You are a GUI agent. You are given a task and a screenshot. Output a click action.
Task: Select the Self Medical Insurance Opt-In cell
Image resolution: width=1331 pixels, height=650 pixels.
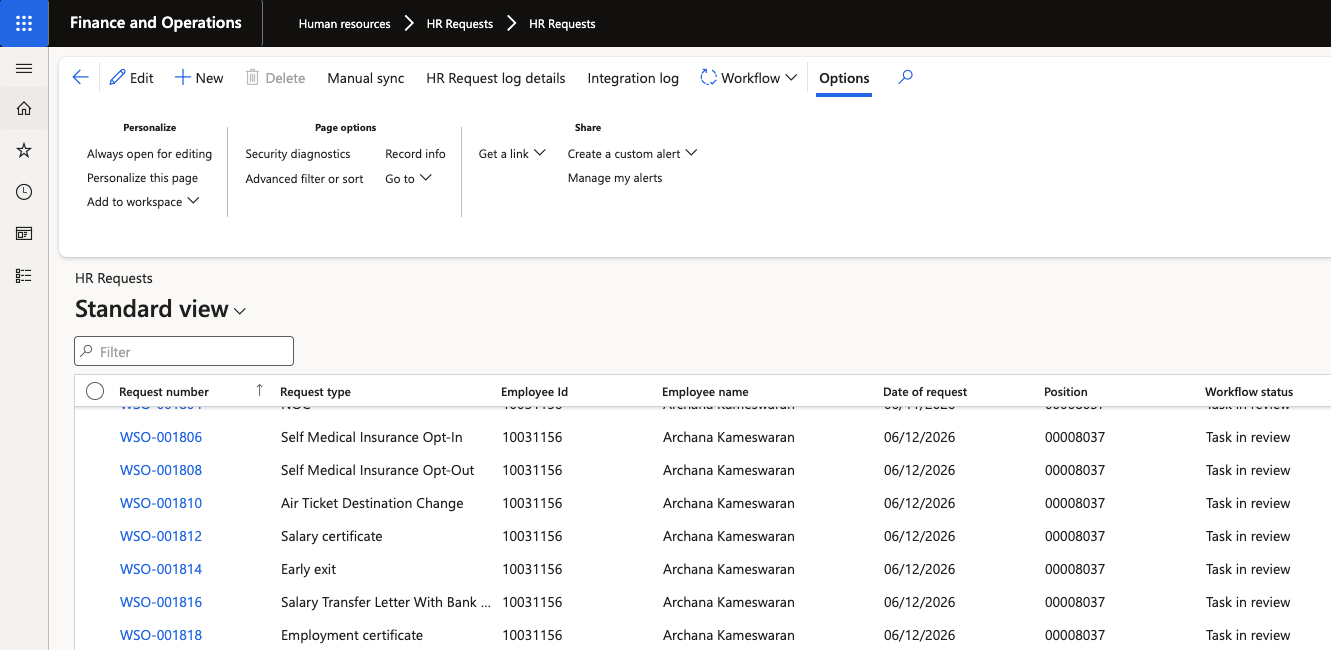372,437
